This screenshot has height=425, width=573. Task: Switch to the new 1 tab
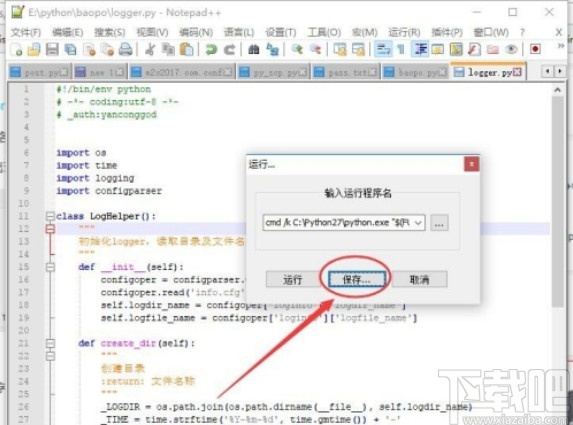point(99,72)
